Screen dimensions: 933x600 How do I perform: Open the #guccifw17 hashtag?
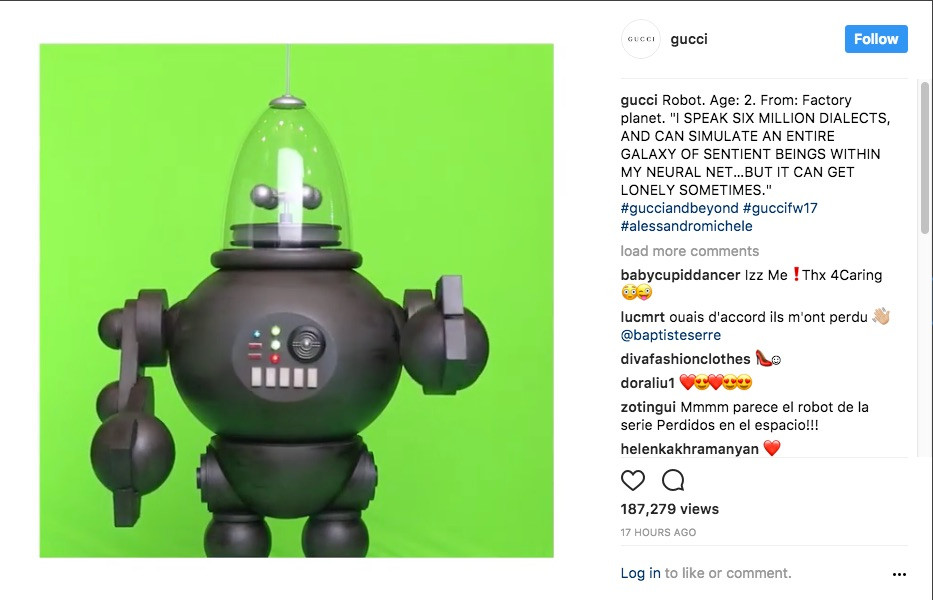point(780,208)
